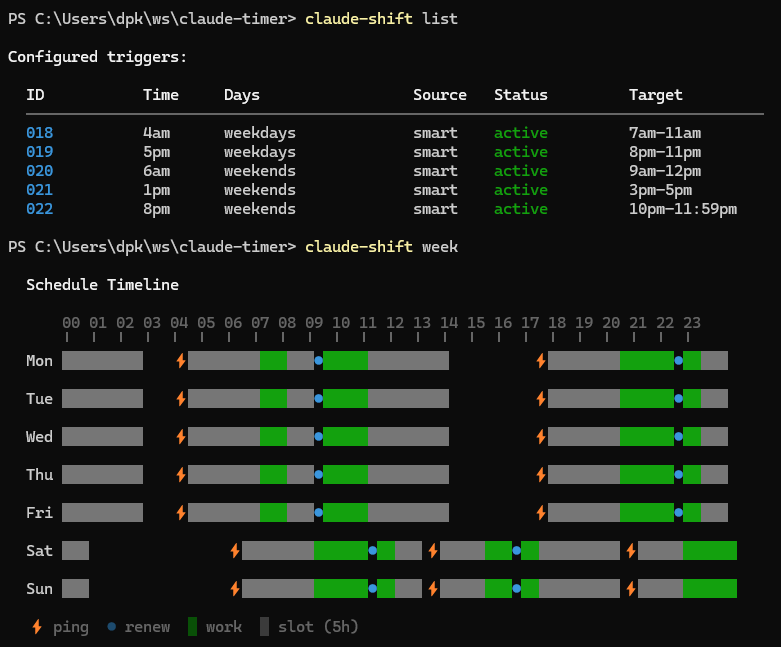
Task: Click the Wed row ping bolt near hour 04
Action: (x=181, y=437)
